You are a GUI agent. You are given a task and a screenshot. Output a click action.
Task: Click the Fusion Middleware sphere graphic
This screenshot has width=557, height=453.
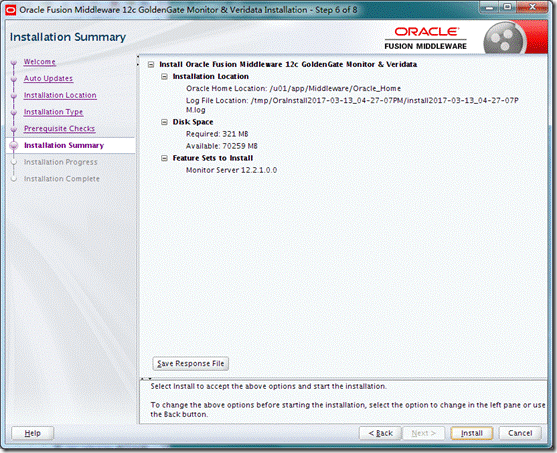(504, 38)
